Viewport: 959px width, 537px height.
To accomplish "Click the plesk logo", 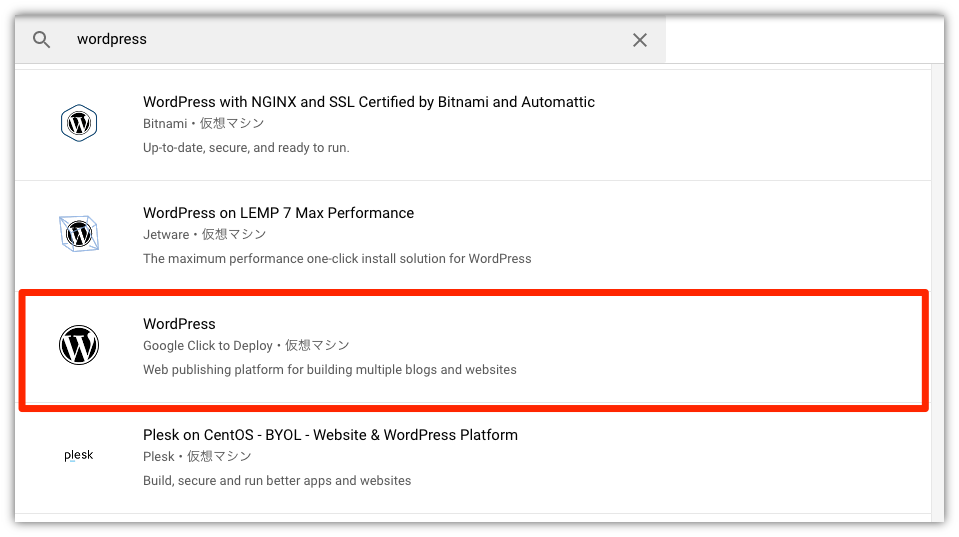I will 79,455.
